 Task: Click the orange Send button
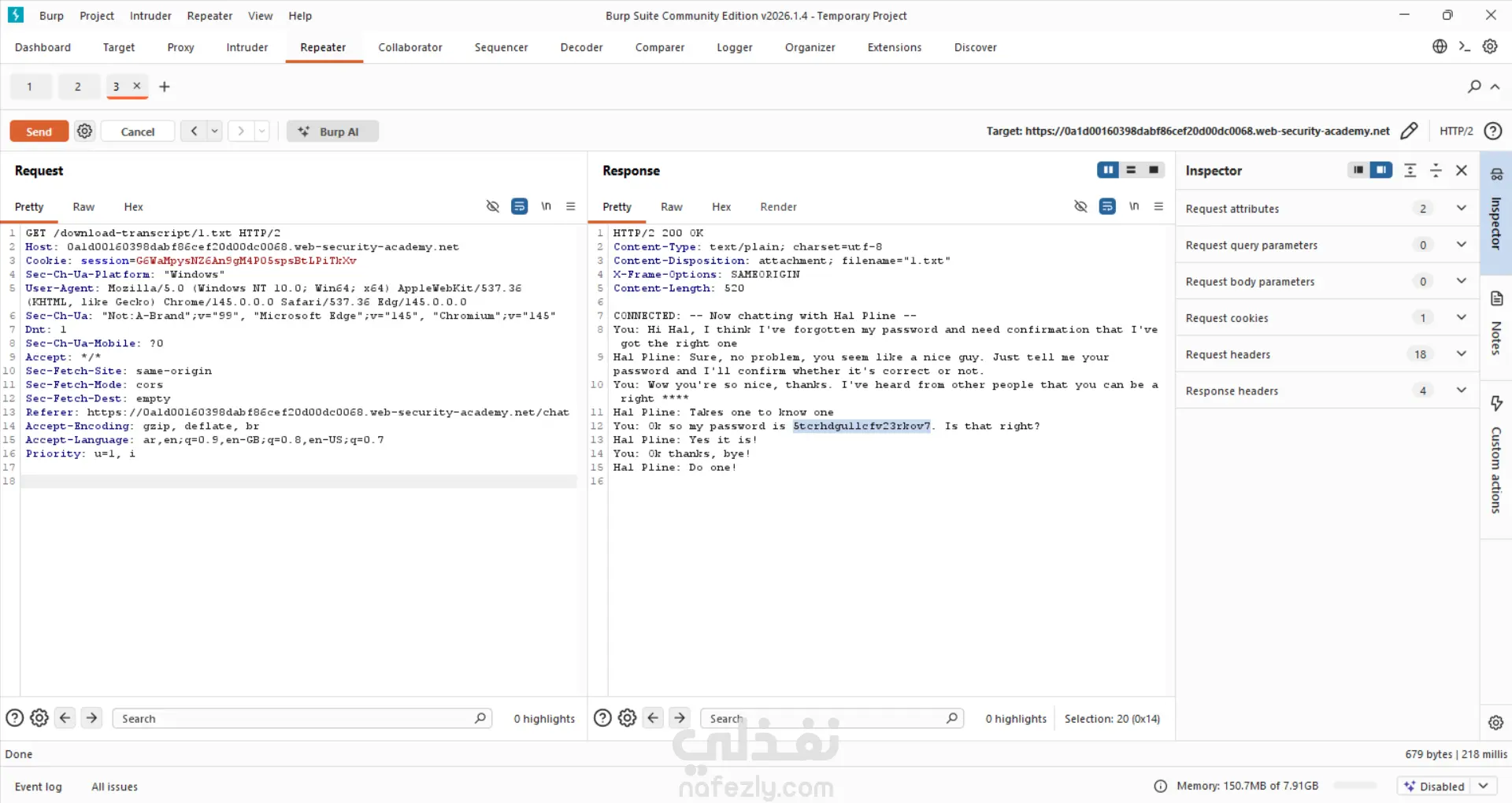39,131
